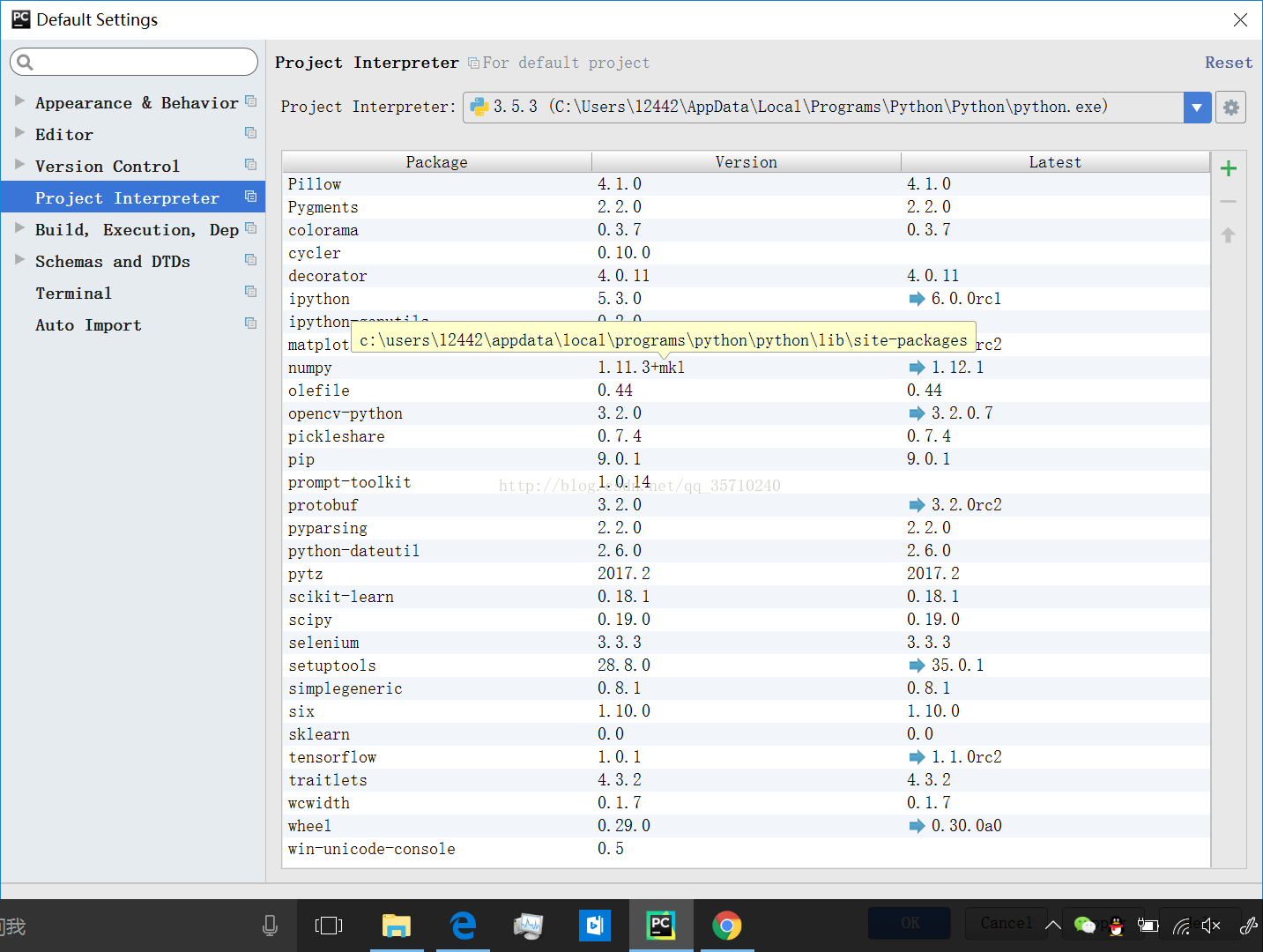The width and height of the screenshot is (1263, 952).
Task: Close the Default Settings dialog
Action: [1240, 19]
